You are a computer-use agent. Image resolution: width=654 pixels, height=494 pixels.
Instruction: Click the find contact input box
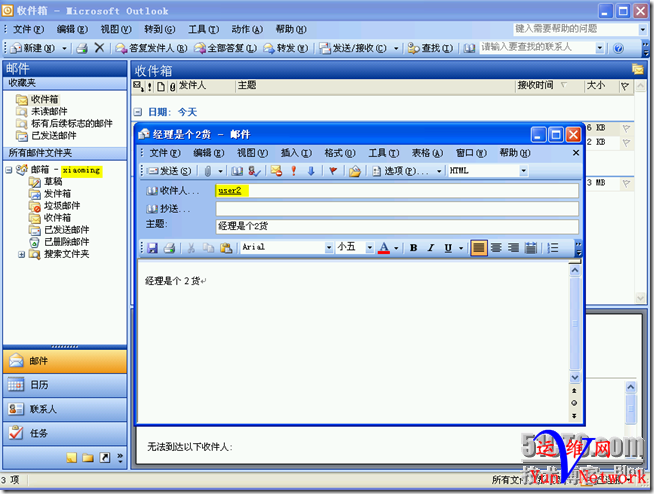point(537,48)
